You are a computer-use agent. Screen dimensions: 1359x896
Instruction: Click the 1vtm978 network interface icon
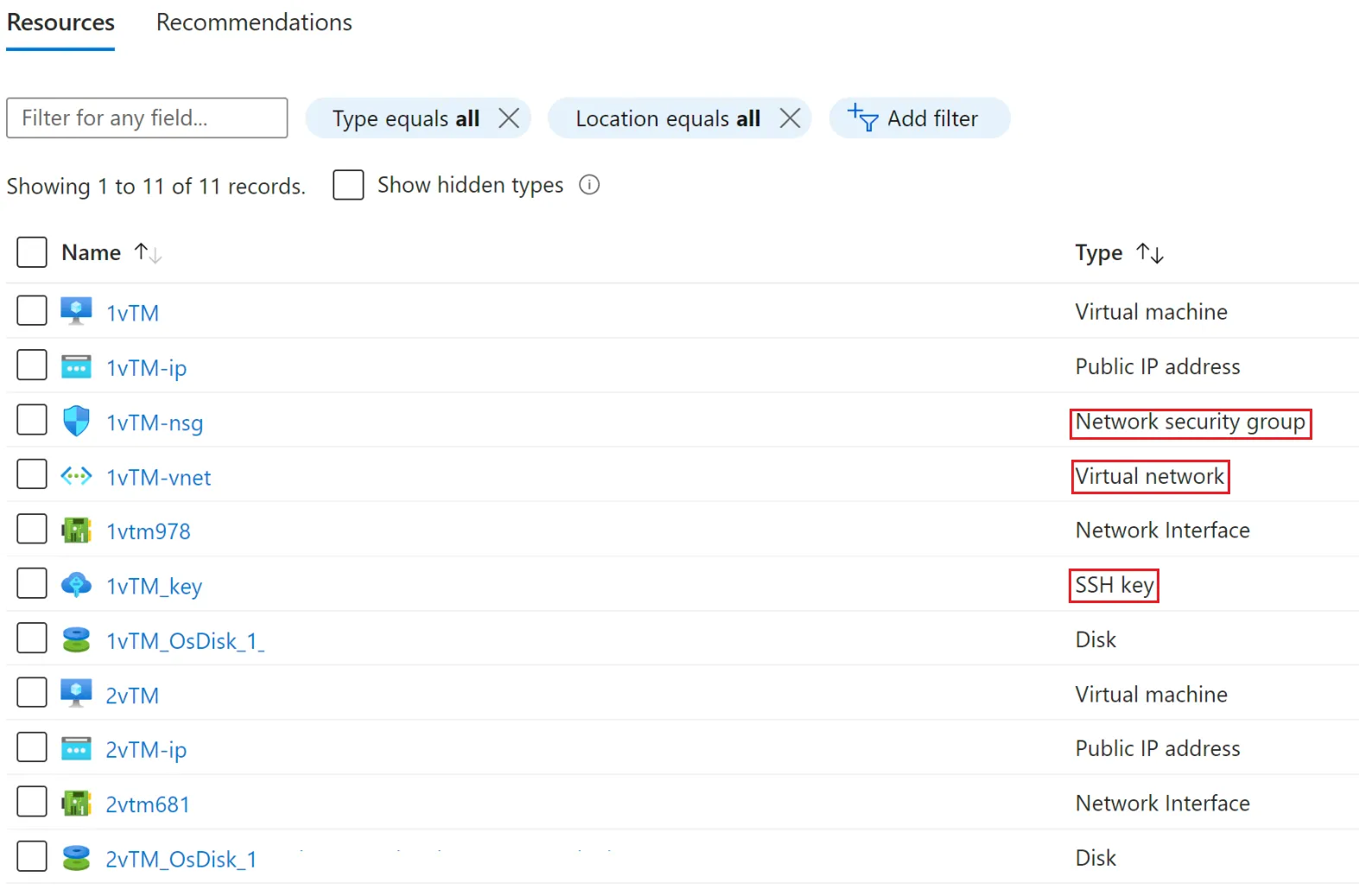76,530
